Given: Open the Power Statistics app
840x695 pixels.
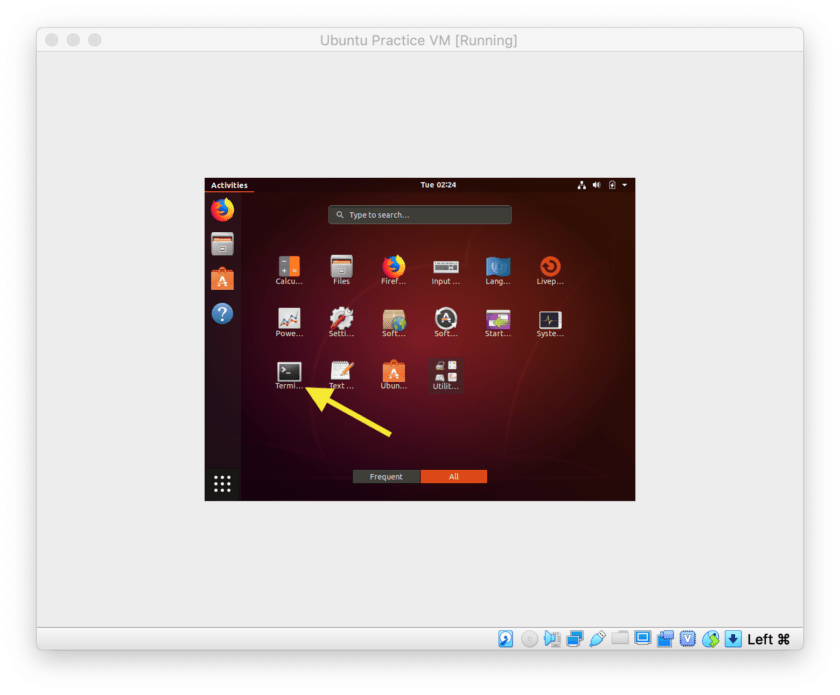Looking at the screenshot, I should 289,323.
